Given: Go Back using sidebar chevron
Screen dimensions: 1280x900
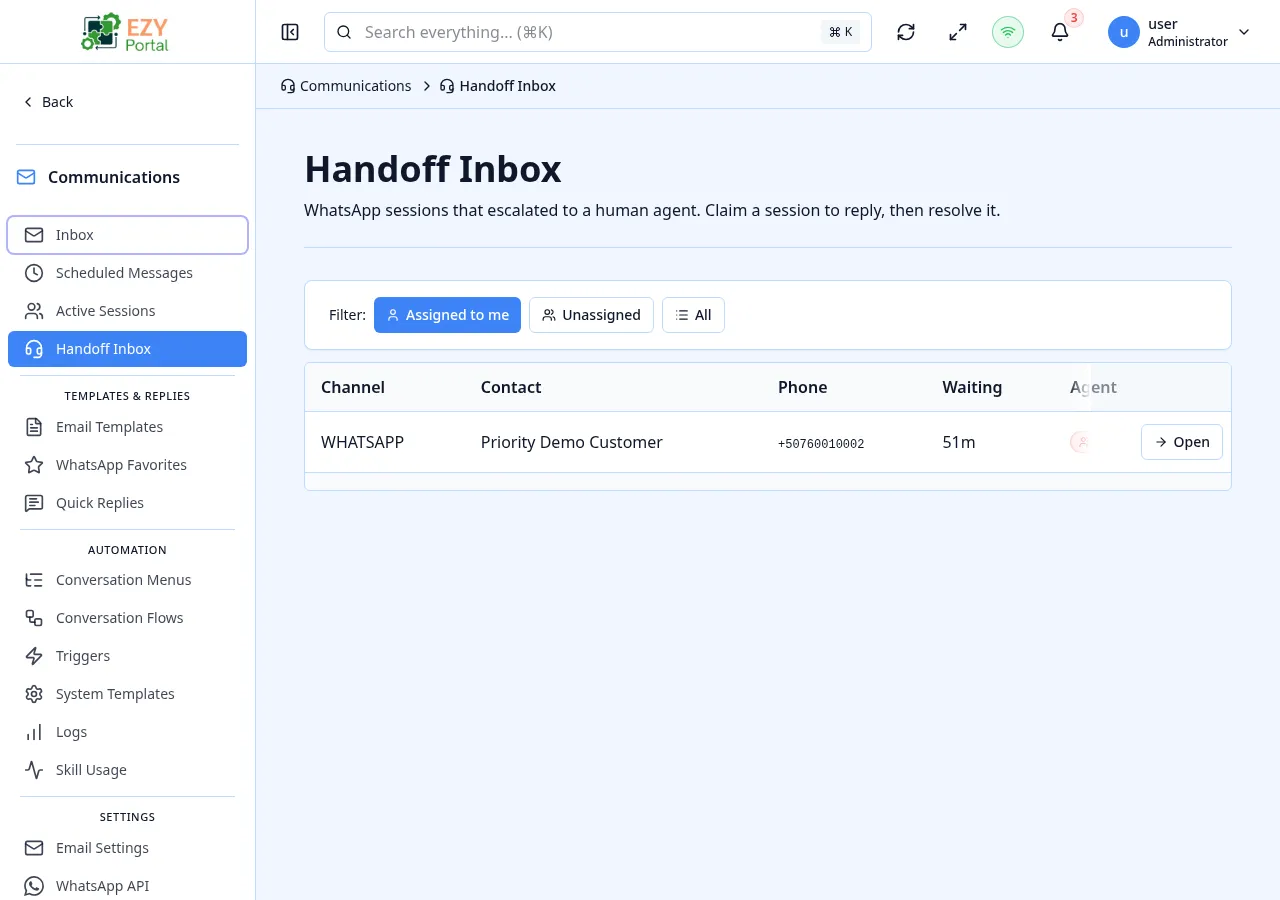Looking at the screenshot, I should [x=48, y=102].
